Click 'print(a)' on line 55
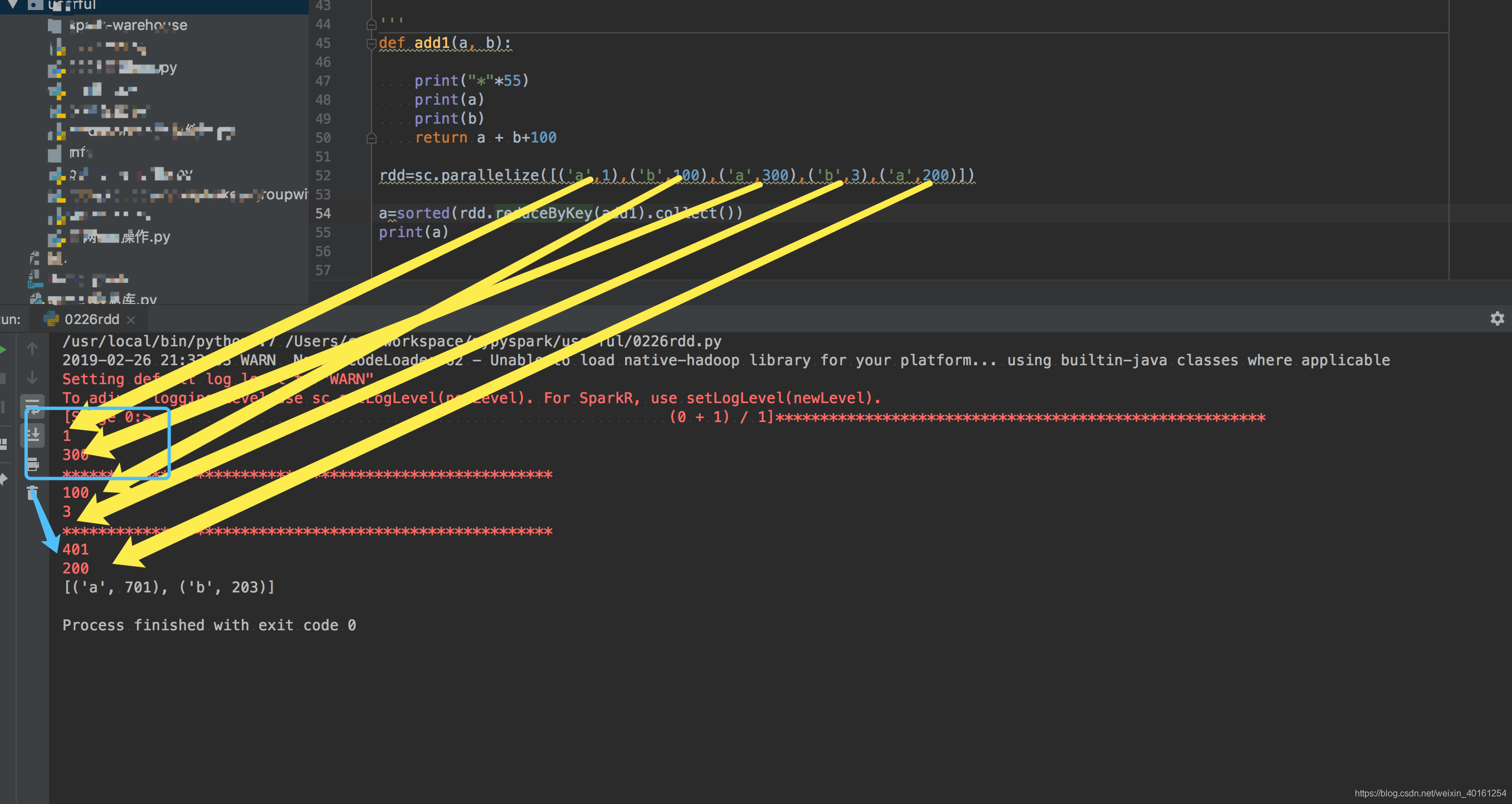1512x804 pixels. tap(413, 232)
